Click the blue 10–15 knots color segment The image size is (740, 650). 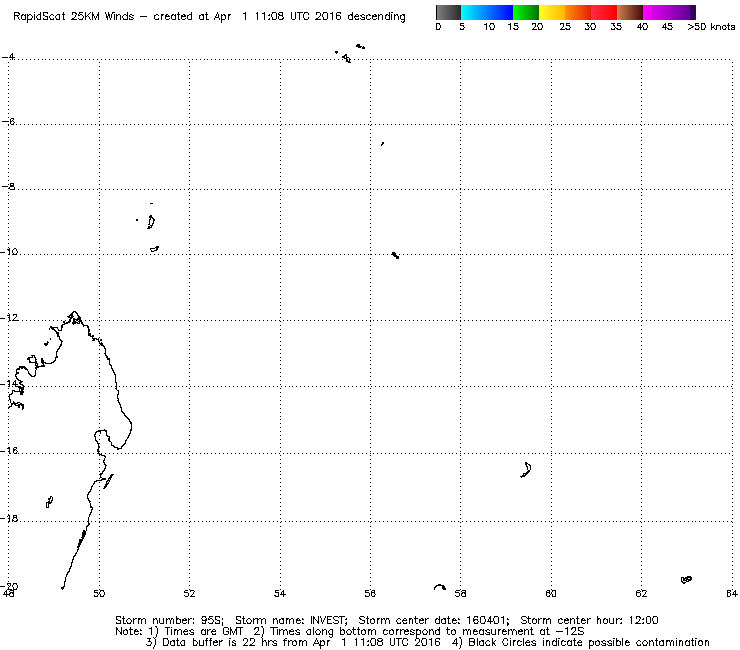500,12
